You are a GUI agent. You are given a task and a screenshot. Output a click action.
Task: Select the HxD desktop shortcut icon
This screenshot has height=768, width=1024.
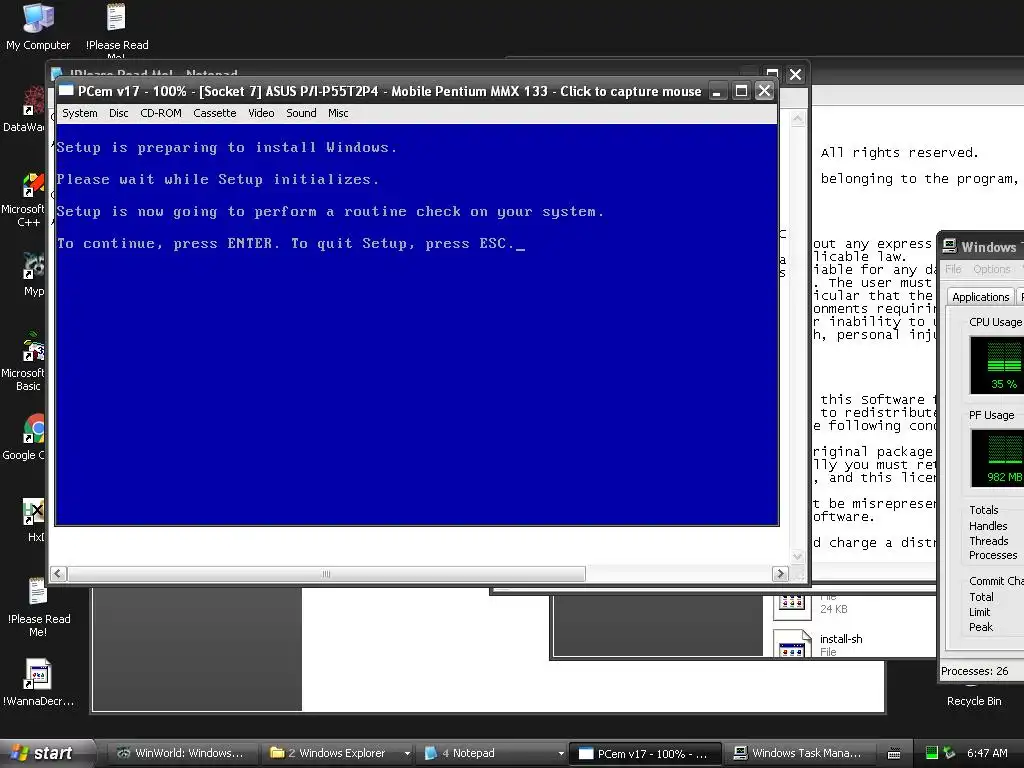34,520
